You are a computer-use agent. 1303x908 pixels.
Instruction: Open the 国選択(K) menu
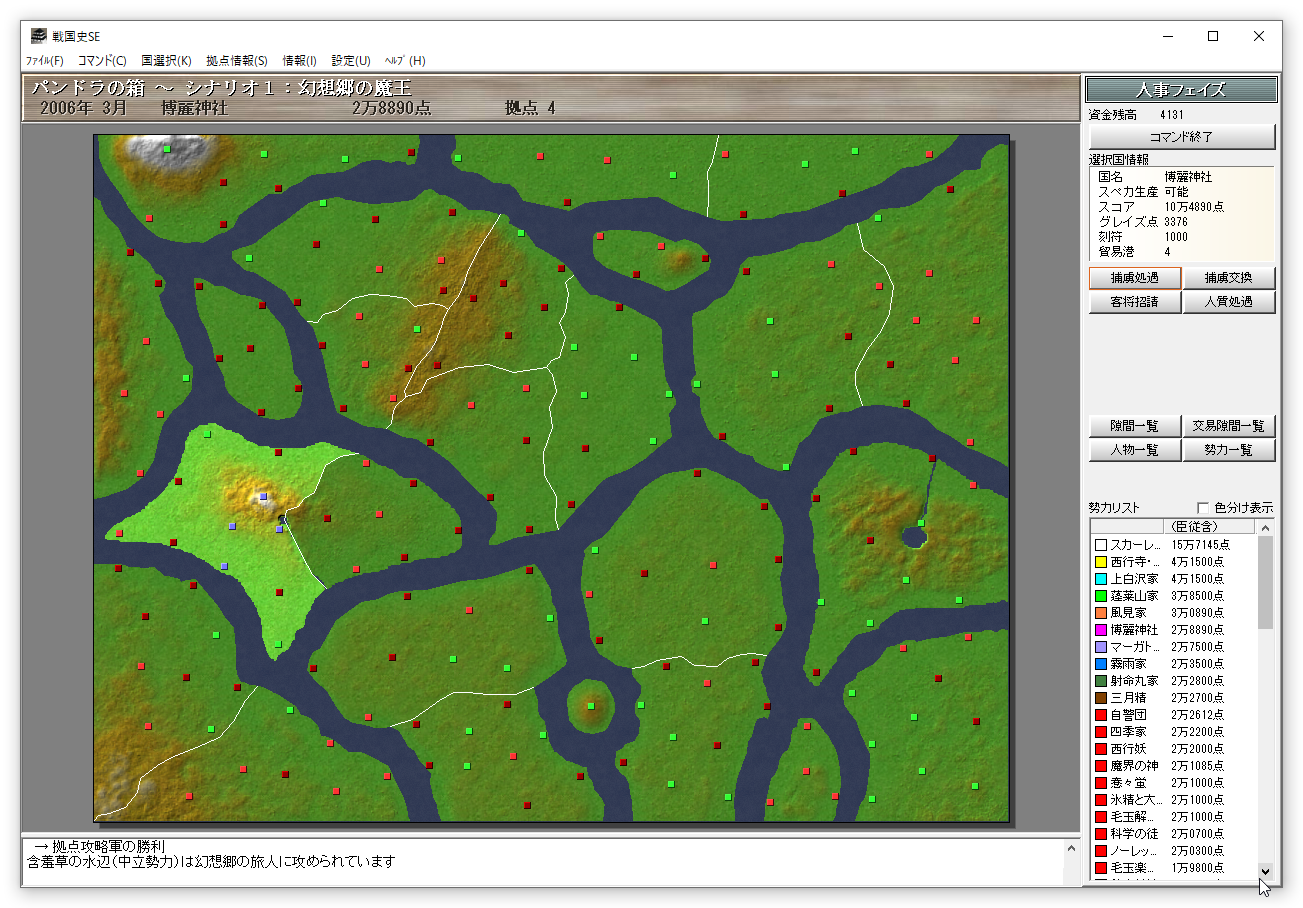pos(166,61)
